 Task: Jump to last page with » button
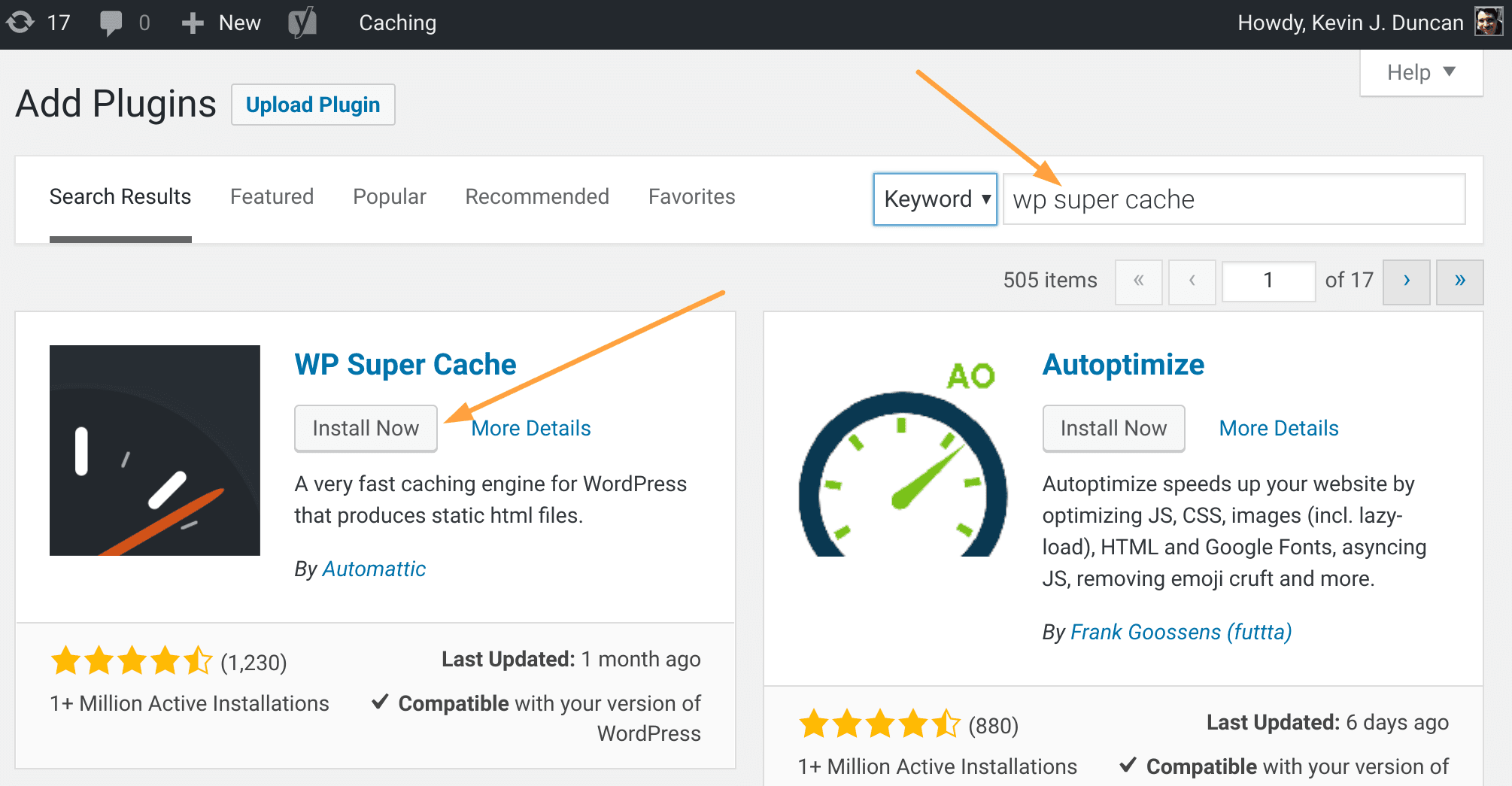[1460, 281]
